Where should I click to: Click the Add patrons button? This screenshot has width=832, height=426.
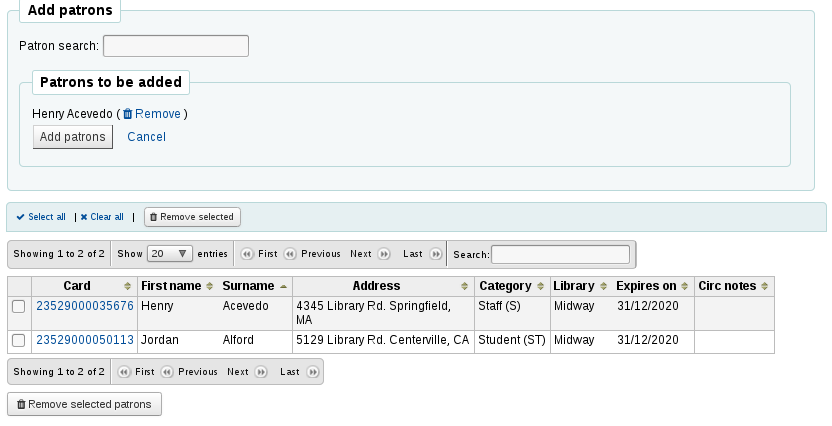(x=72, y=137)
